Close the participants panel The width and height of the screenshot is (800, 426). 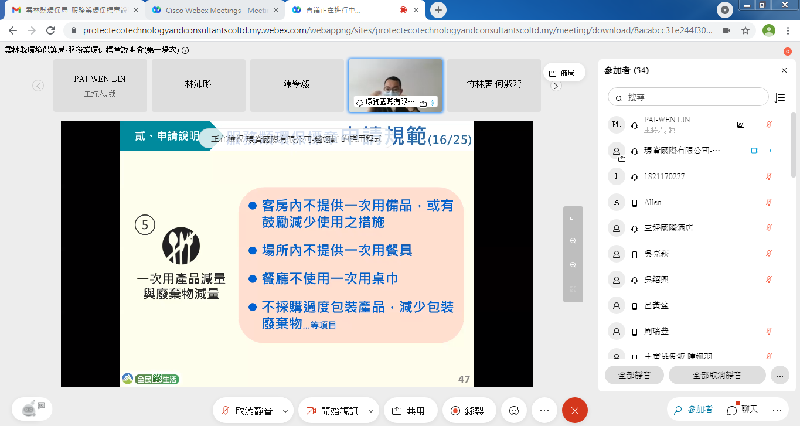click(x=784, y=70)
